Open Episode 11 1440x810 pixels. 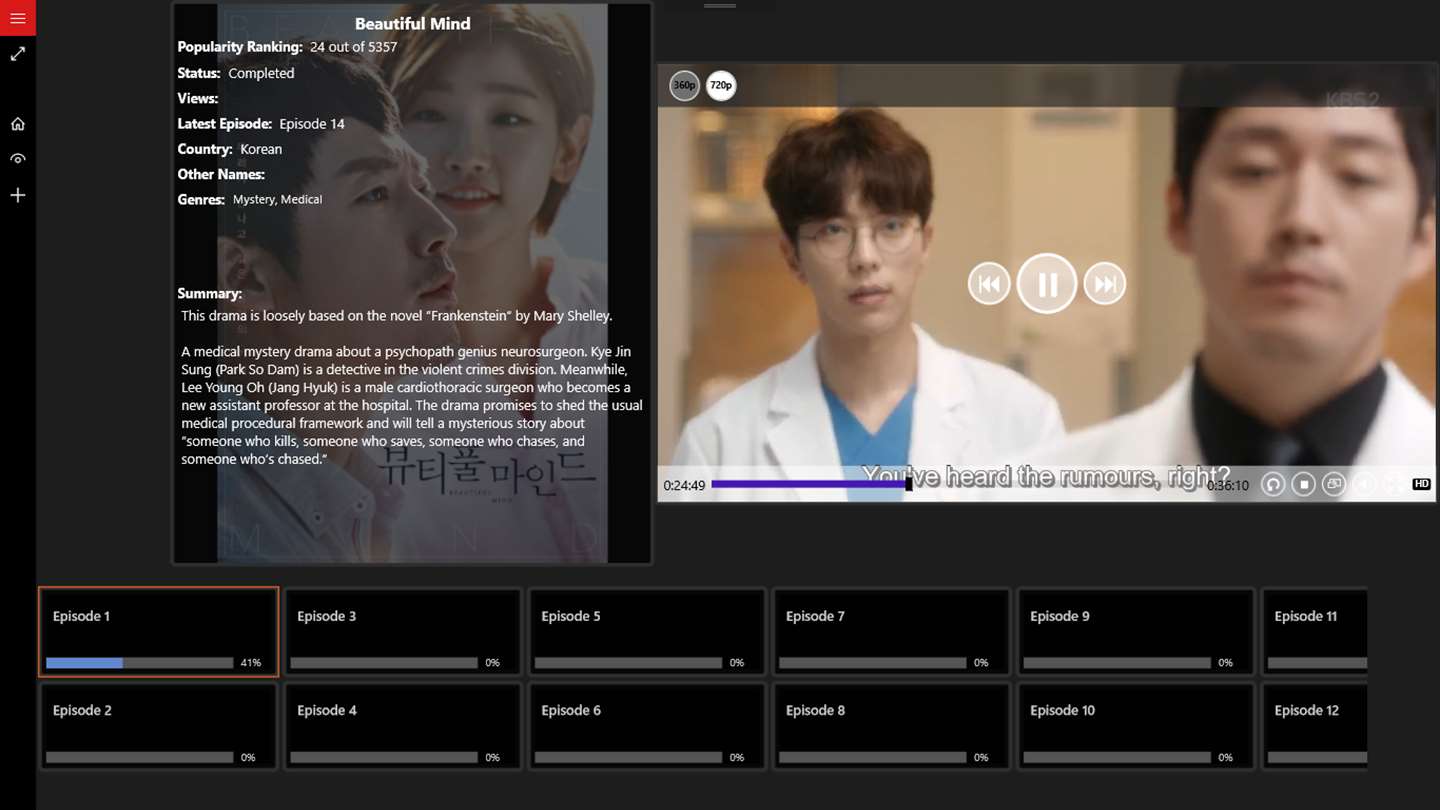[1314, 632]
